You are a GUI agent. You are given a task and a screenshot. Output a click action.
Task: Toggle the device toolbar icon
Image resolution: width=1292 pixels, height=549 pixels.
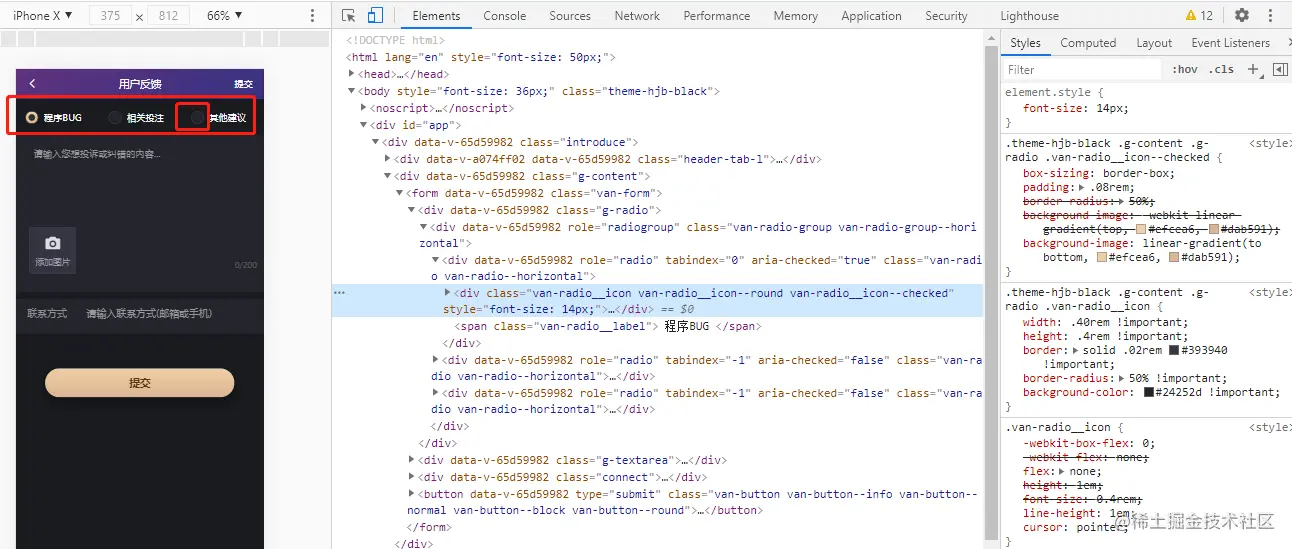pos(375,15)
